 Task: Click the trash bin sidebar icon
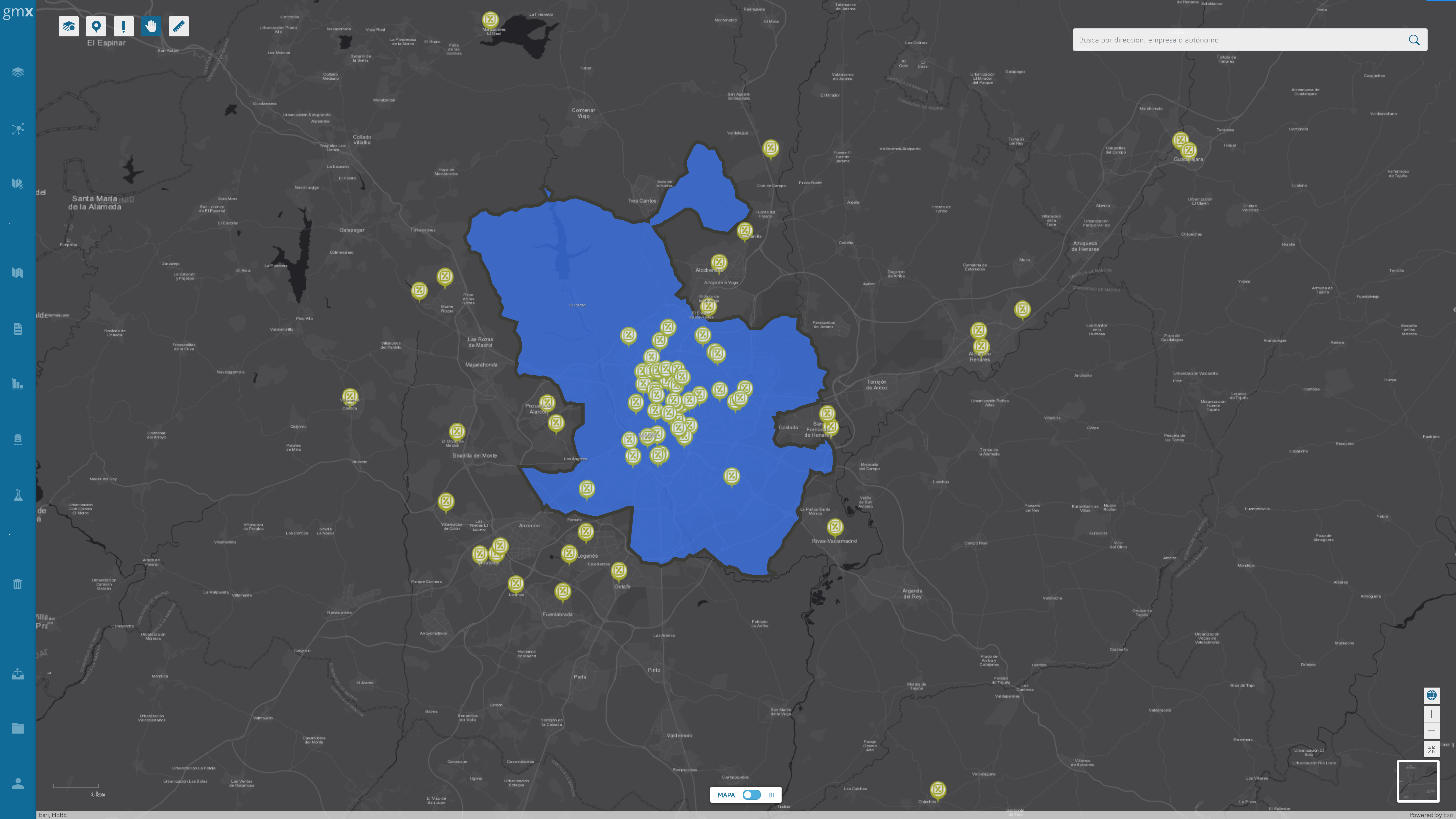click(x=17, y=584)
